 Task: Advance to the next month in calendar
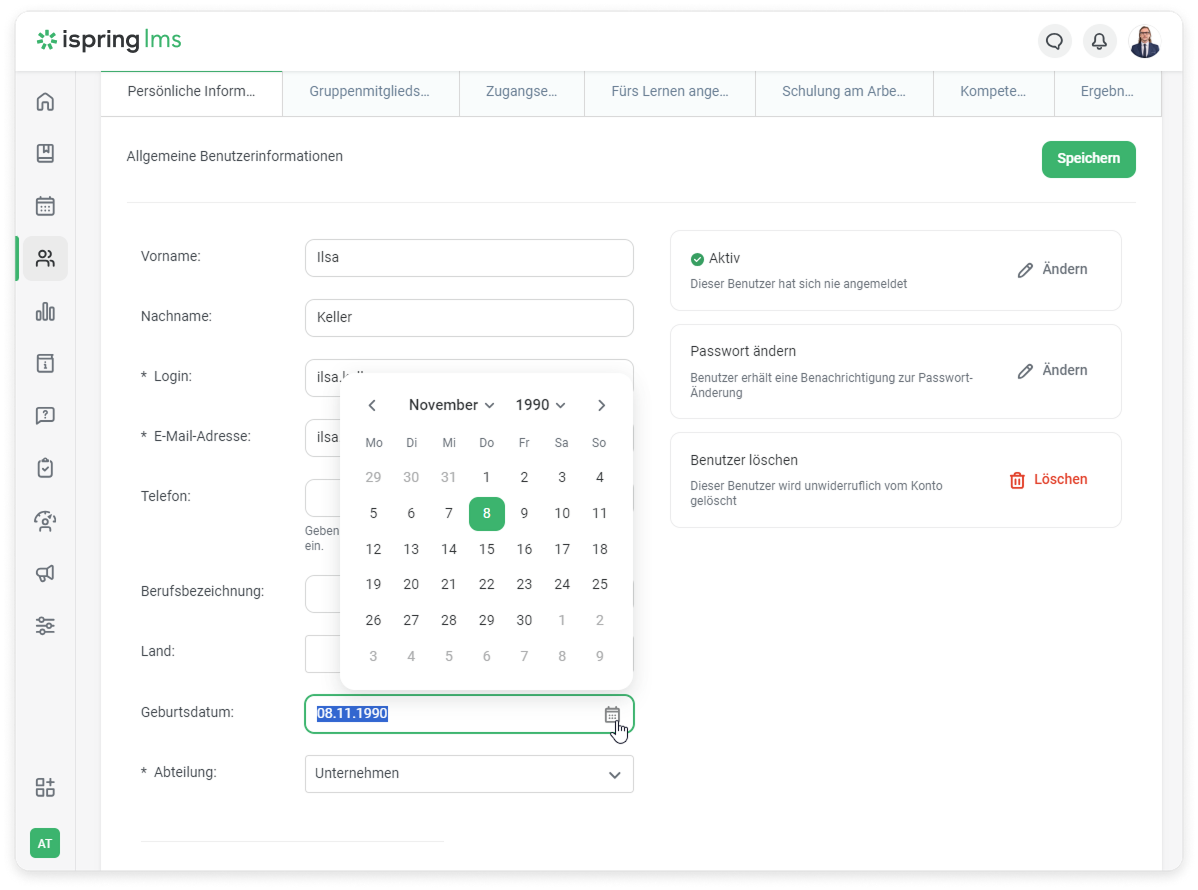coord(601,405)
